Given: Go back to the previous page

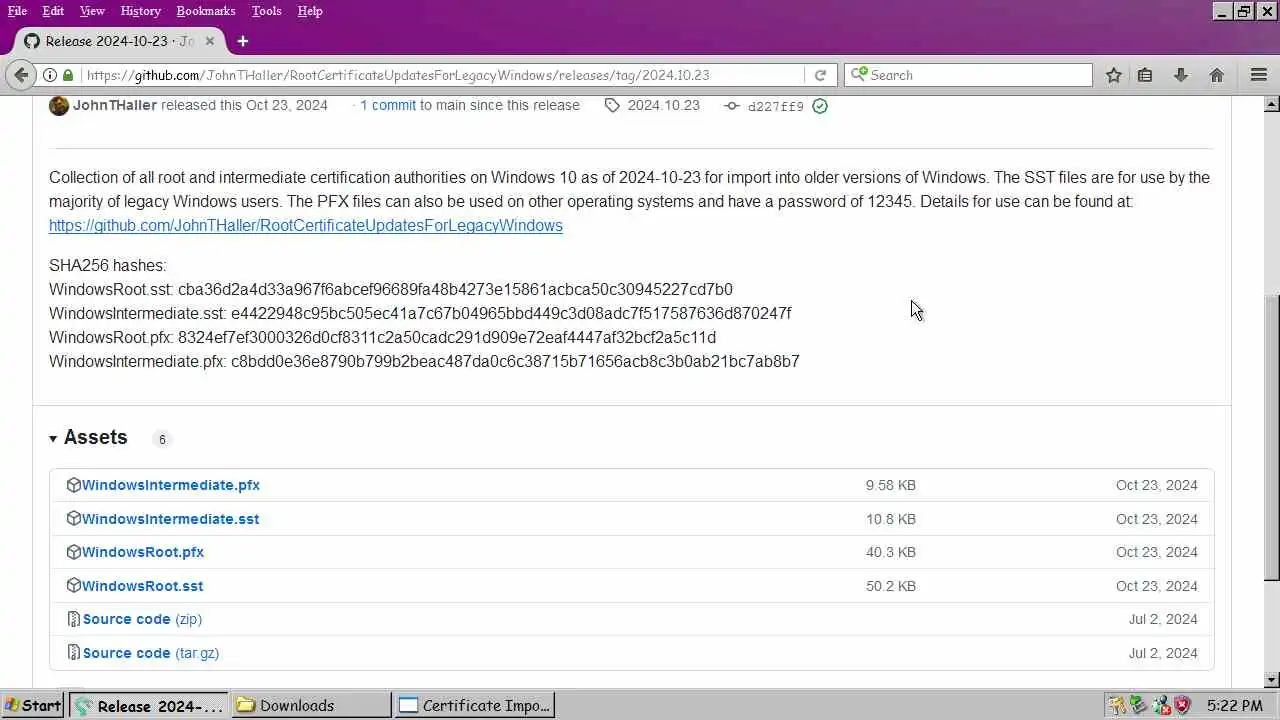Looking at the screenshot, I should (20, 75).
